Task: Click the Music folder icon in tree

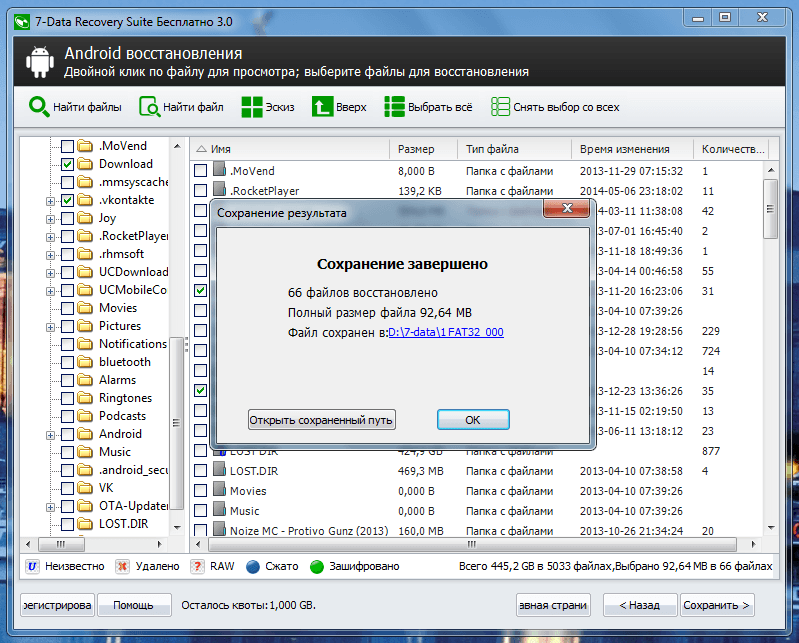Action: [85, 452]
